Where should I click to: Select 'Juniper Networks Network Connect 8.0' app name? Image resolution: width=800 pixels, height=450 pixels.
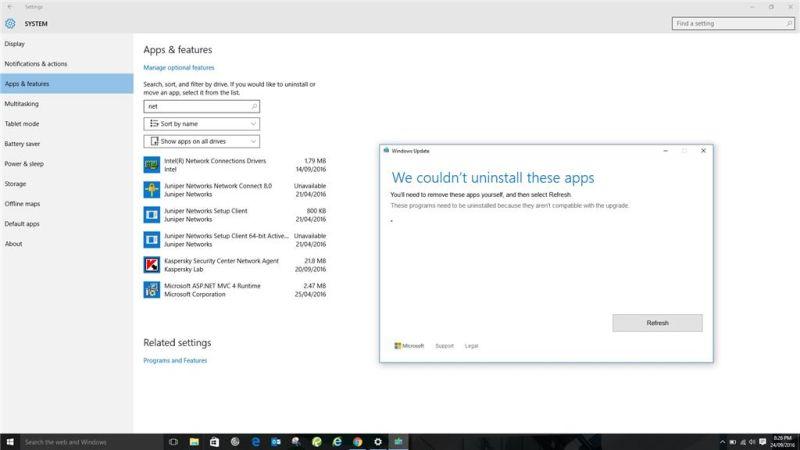pos(218,186)
